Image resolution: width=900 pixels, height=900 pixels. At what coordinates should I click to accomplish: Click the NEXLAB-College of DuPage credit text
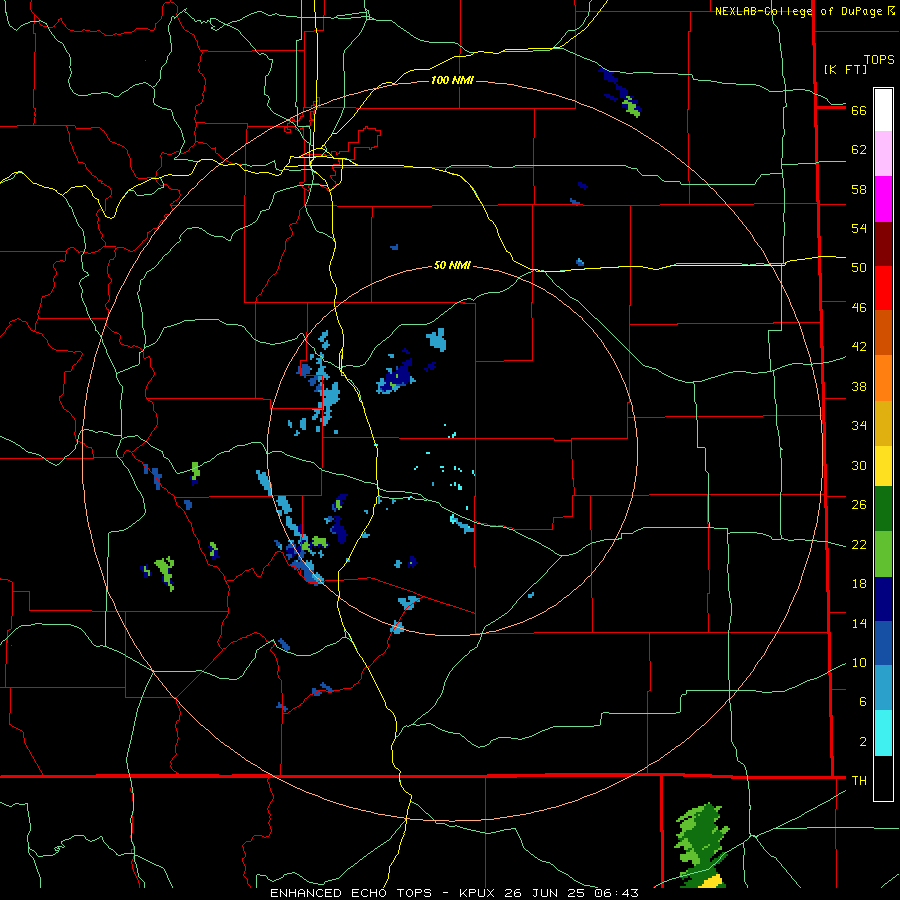[x=804, y=11]
